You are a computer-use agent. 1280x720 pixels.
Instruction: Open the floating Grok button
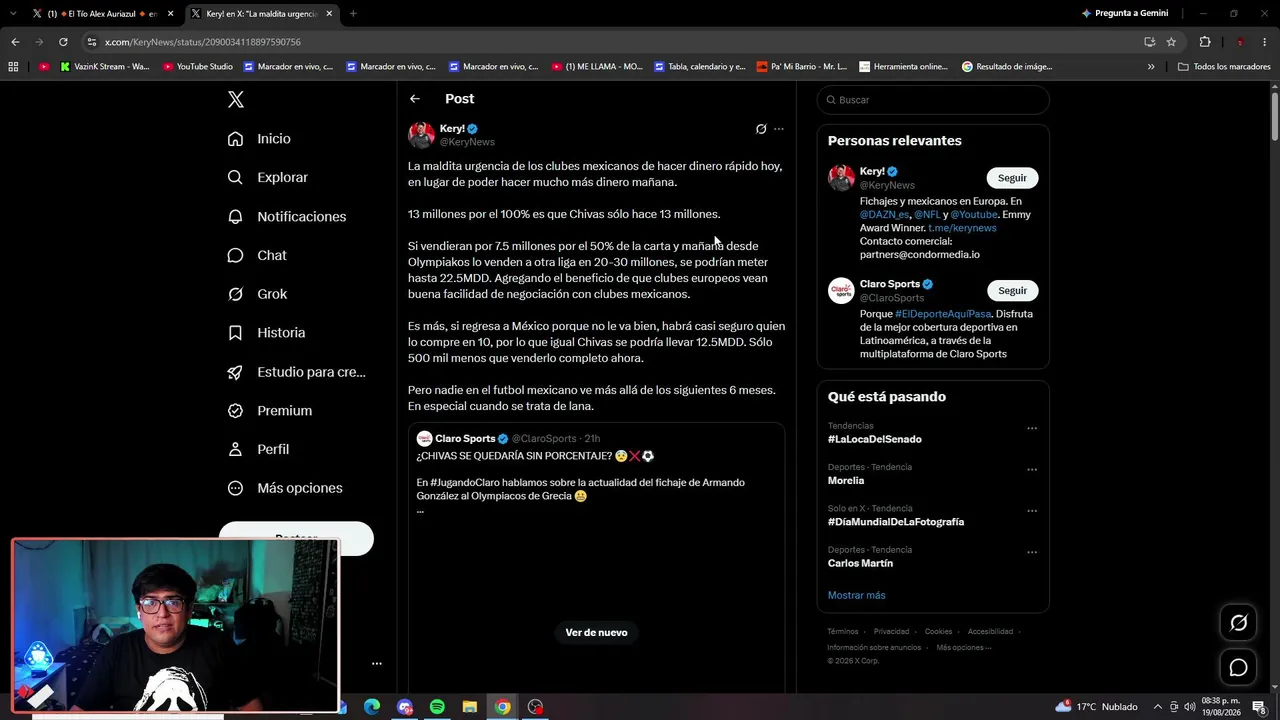(1238, 623)
